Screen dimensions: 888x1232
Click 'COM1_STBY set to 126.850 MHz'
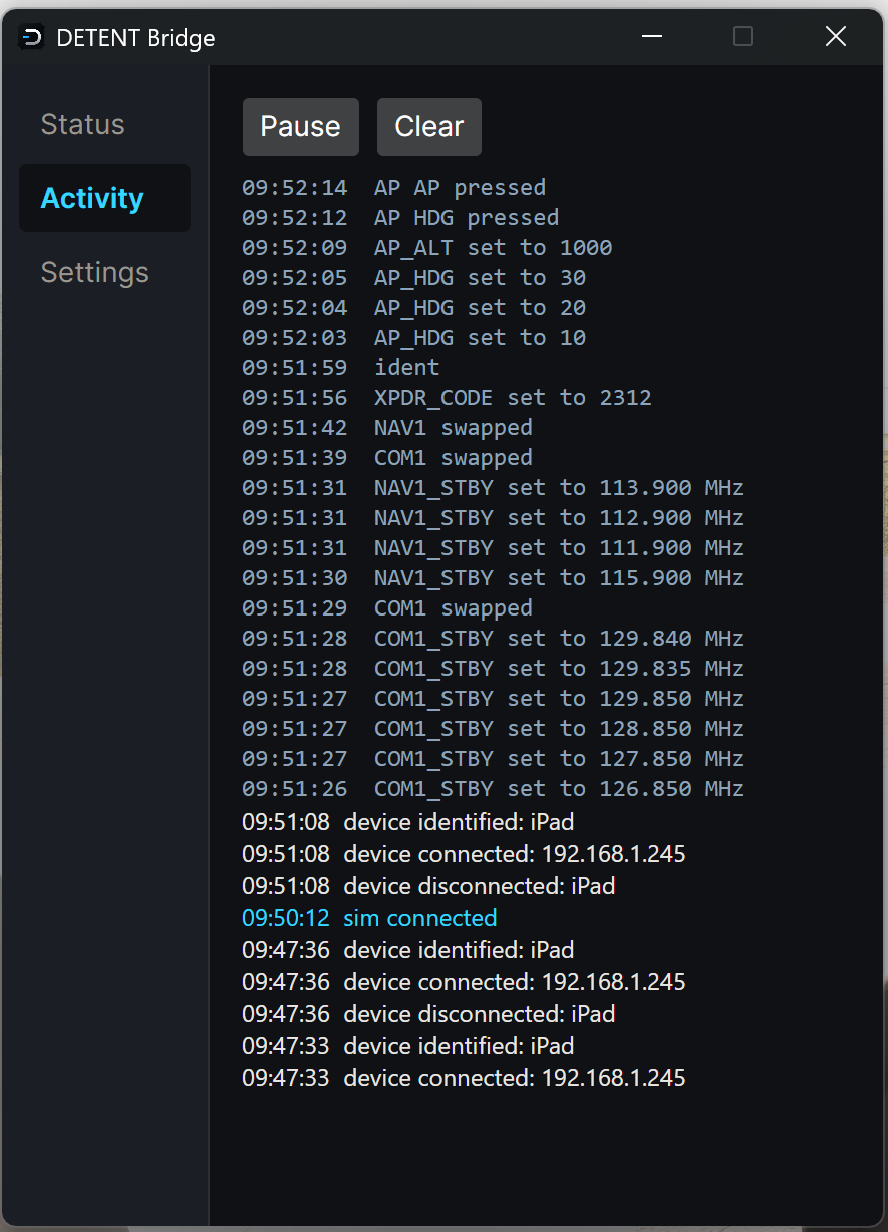pos(493,788)
